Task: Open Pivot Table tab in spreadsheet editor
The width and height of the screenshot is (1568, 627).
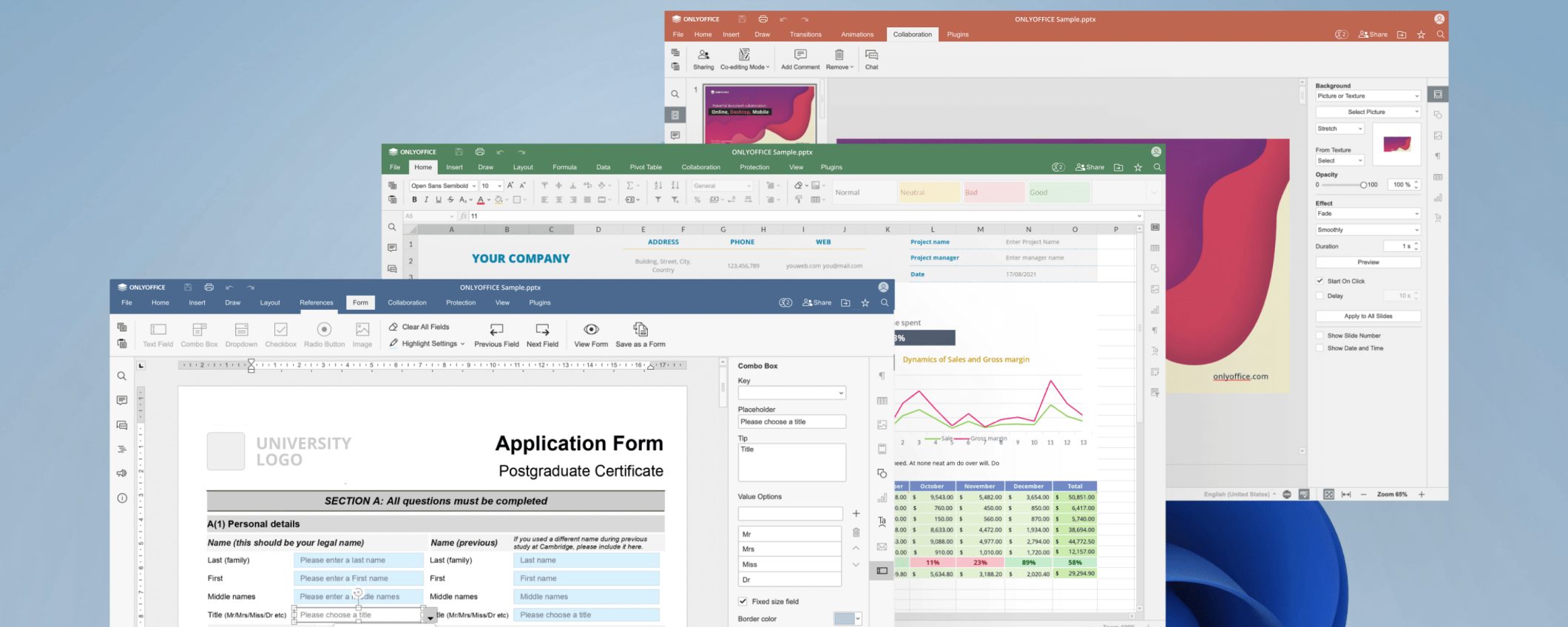Action: (646, 167)
